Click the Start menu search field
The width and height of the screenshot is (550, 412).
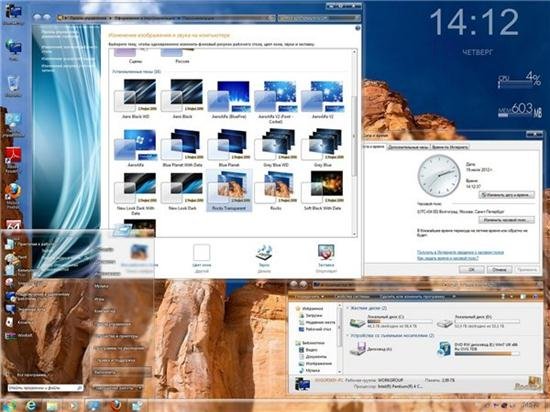point(46,388)
